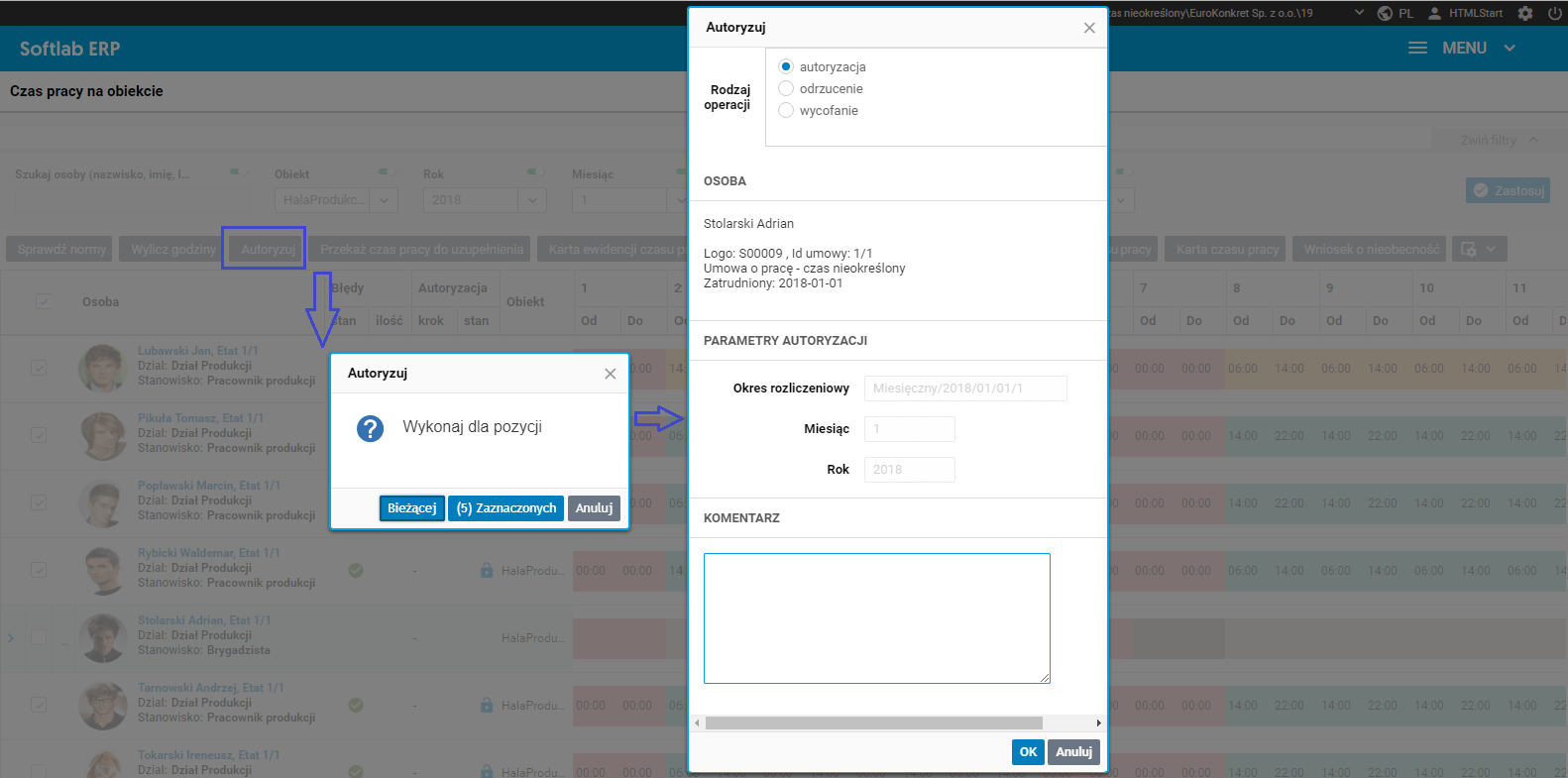Close the small Autoryzuj confirmation dialog

point(611,374)
